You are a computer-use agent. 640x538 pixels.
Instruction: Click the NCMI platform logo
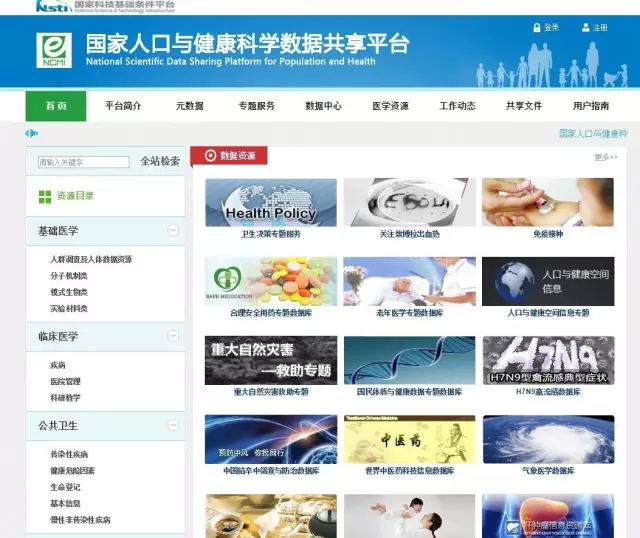(x=54, y=50)
